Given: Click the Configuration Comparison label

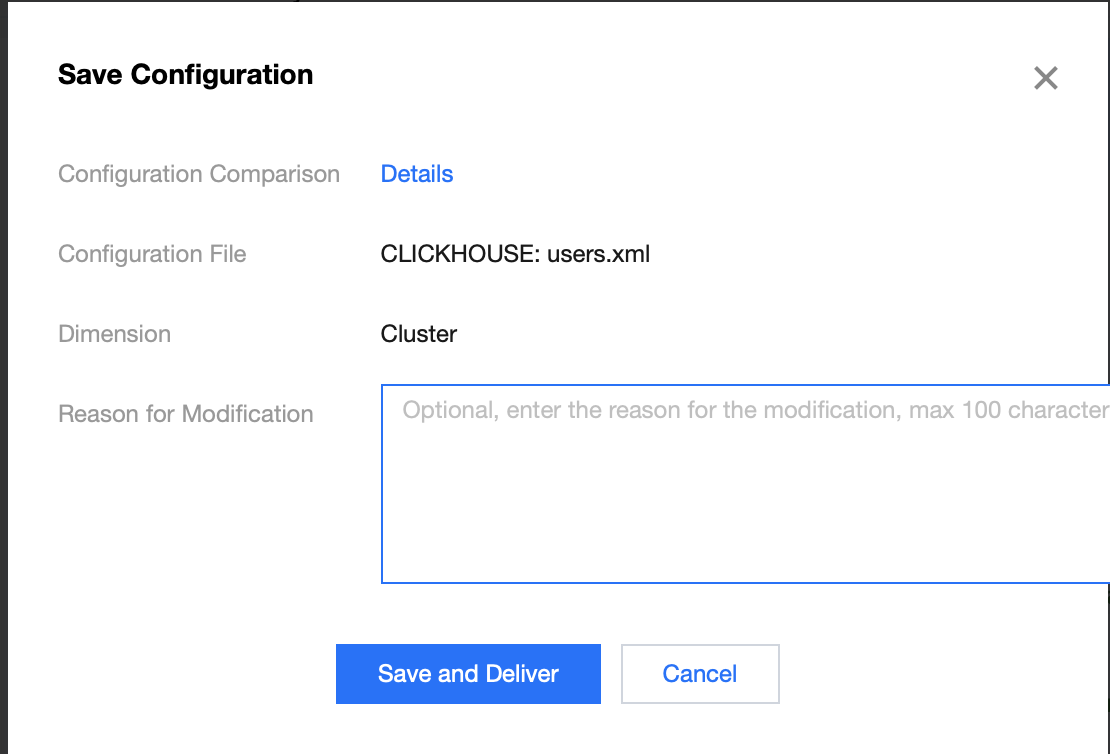Looking at the screenshot, I should 199,174.
